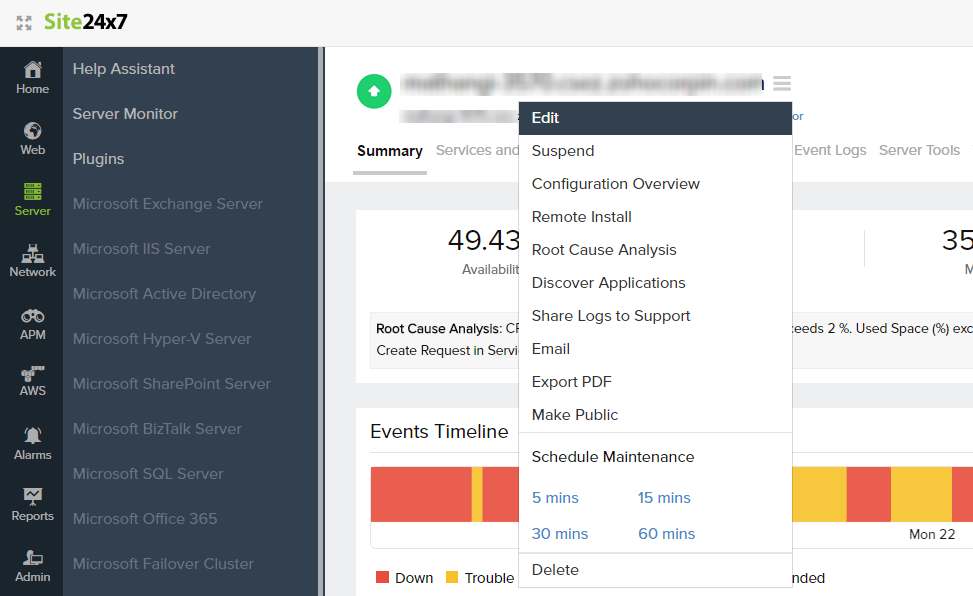This screenshot has width=973, height=596.
Task: Click the hamburger menu next to monitor name
Action: coord(782,83)
